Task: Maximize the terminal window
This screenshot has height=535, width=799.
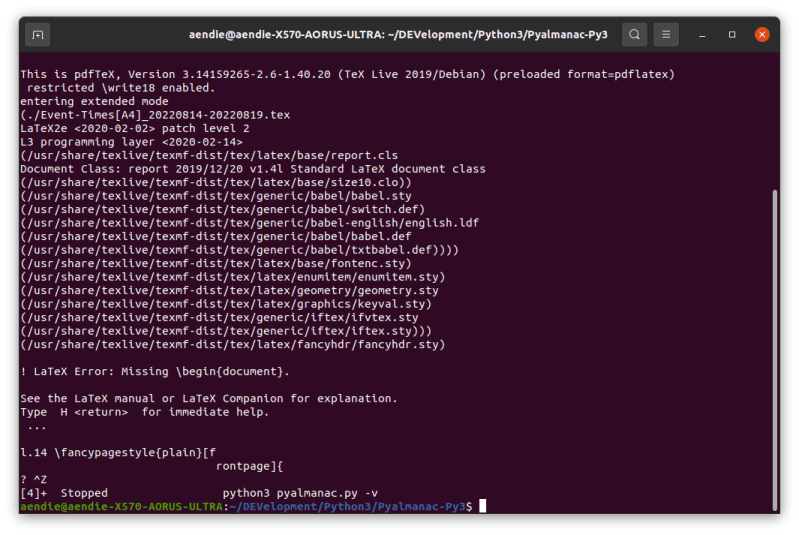Action: (732, 35)
